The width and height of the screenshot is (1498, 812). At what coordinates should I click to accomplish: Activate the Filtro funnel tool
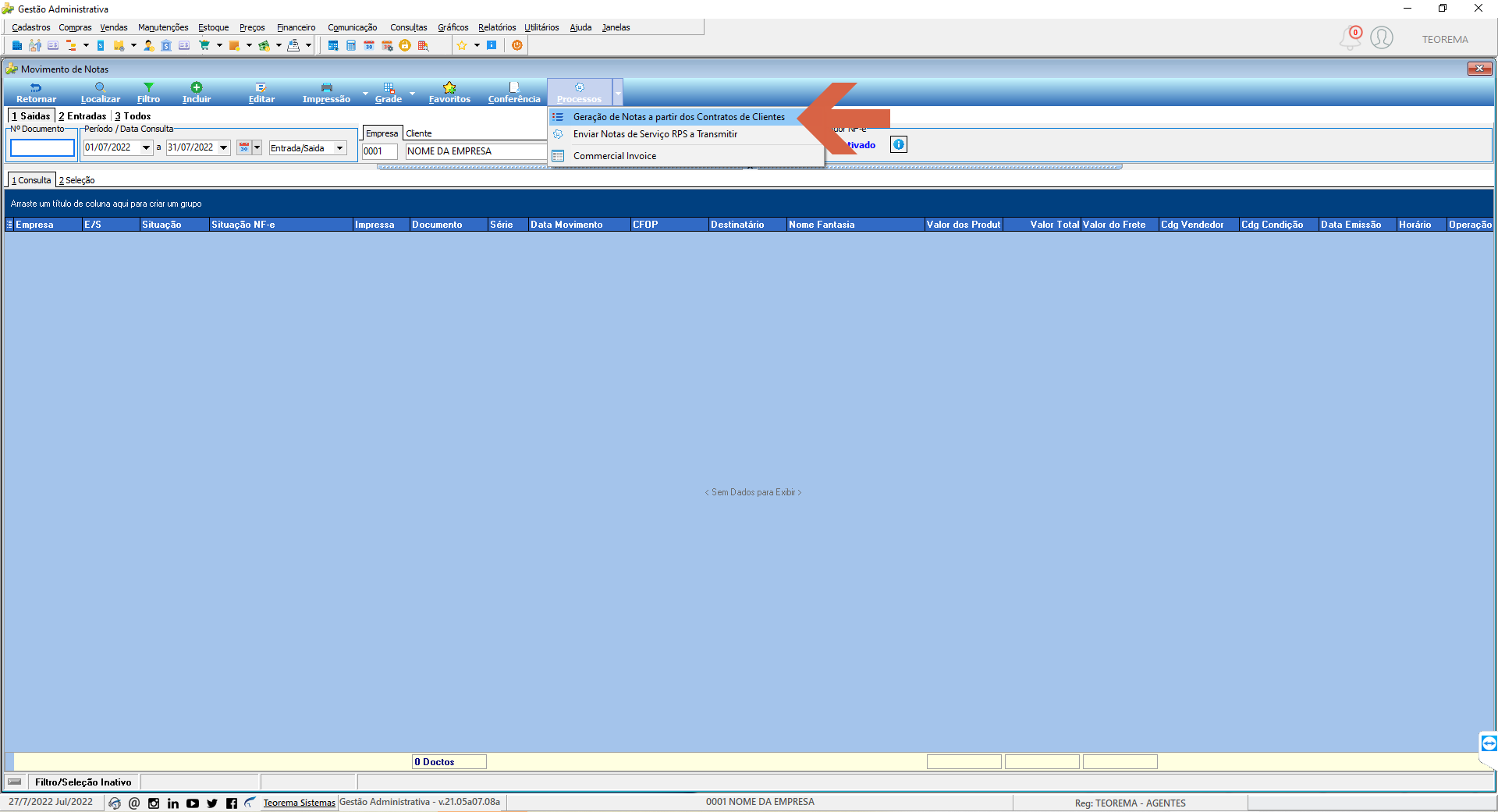coord(148,93)
